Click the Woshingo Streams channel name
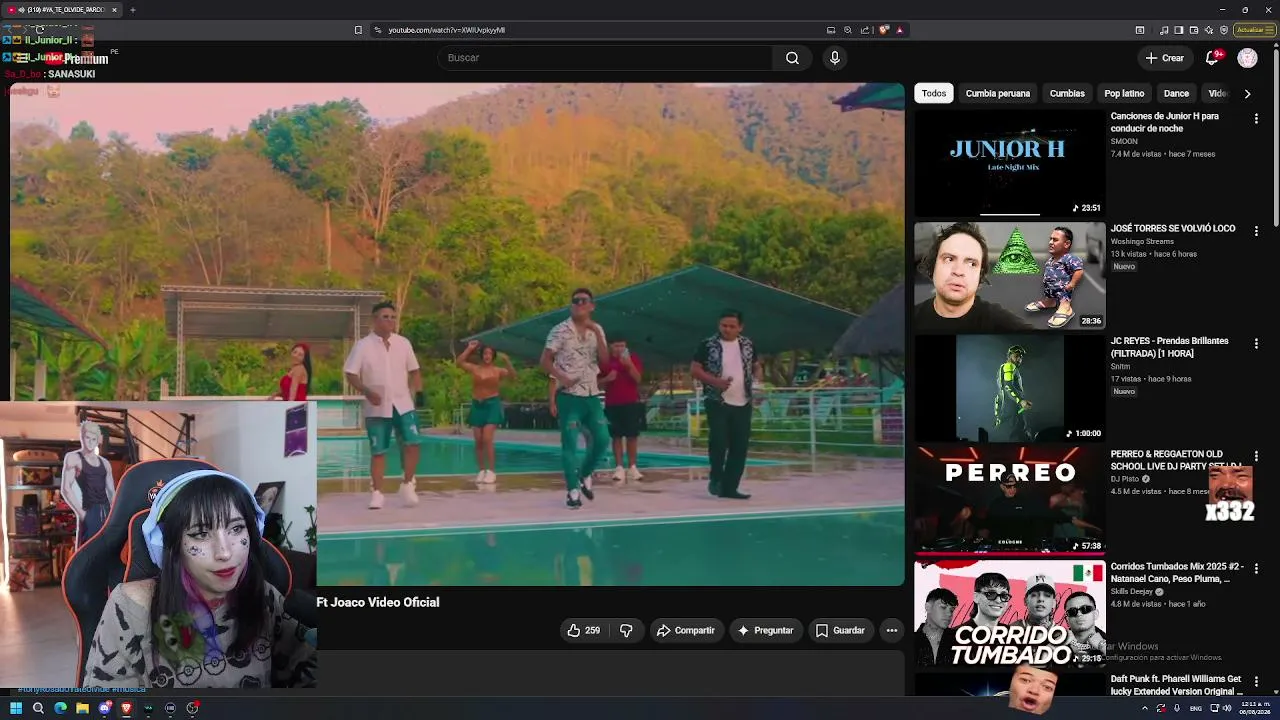Viewport: 1280px width, 720px height. 1142,241
